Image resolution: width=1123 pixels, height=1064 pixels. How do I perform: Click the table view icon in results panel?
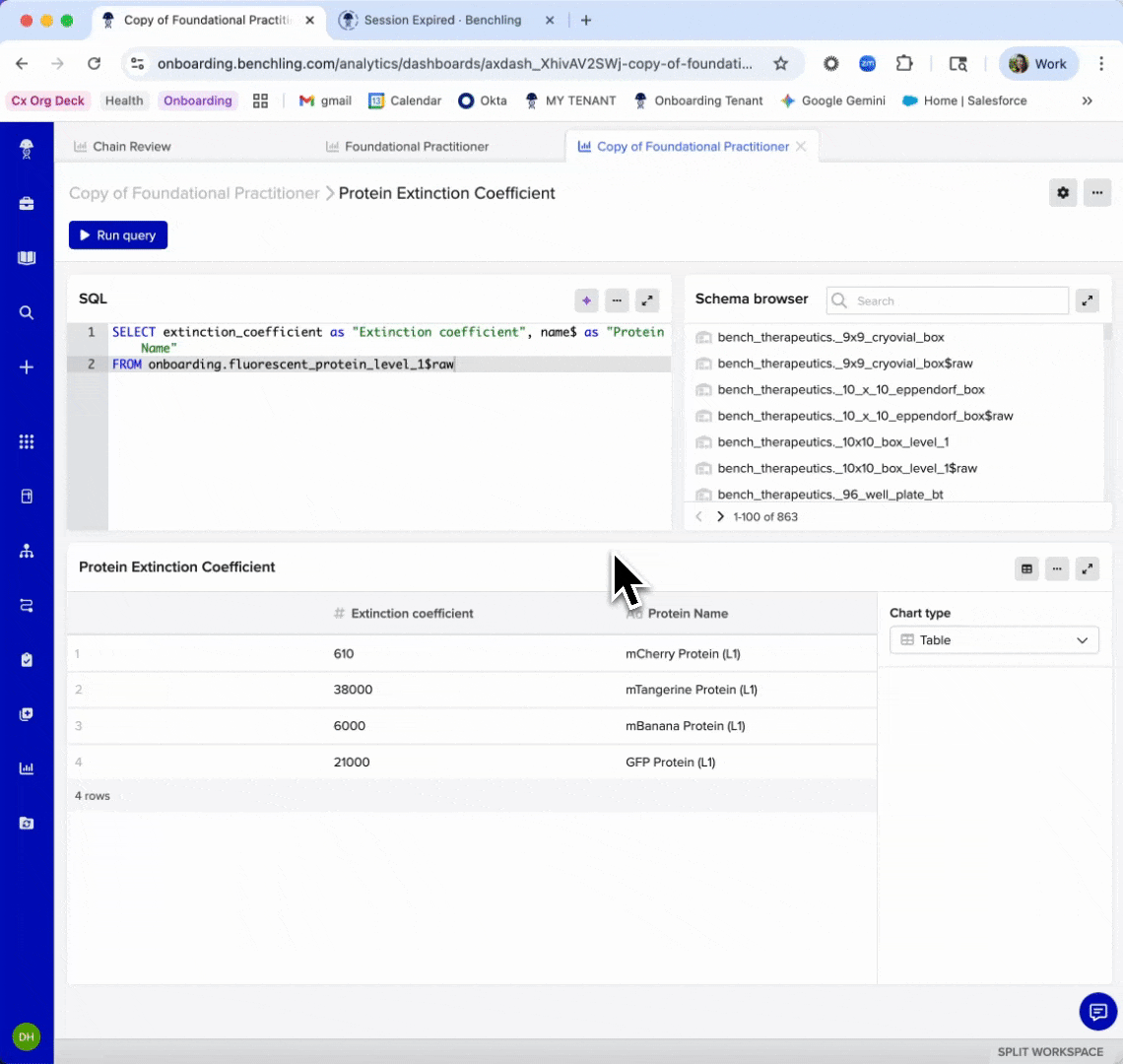pos(1026,568)
